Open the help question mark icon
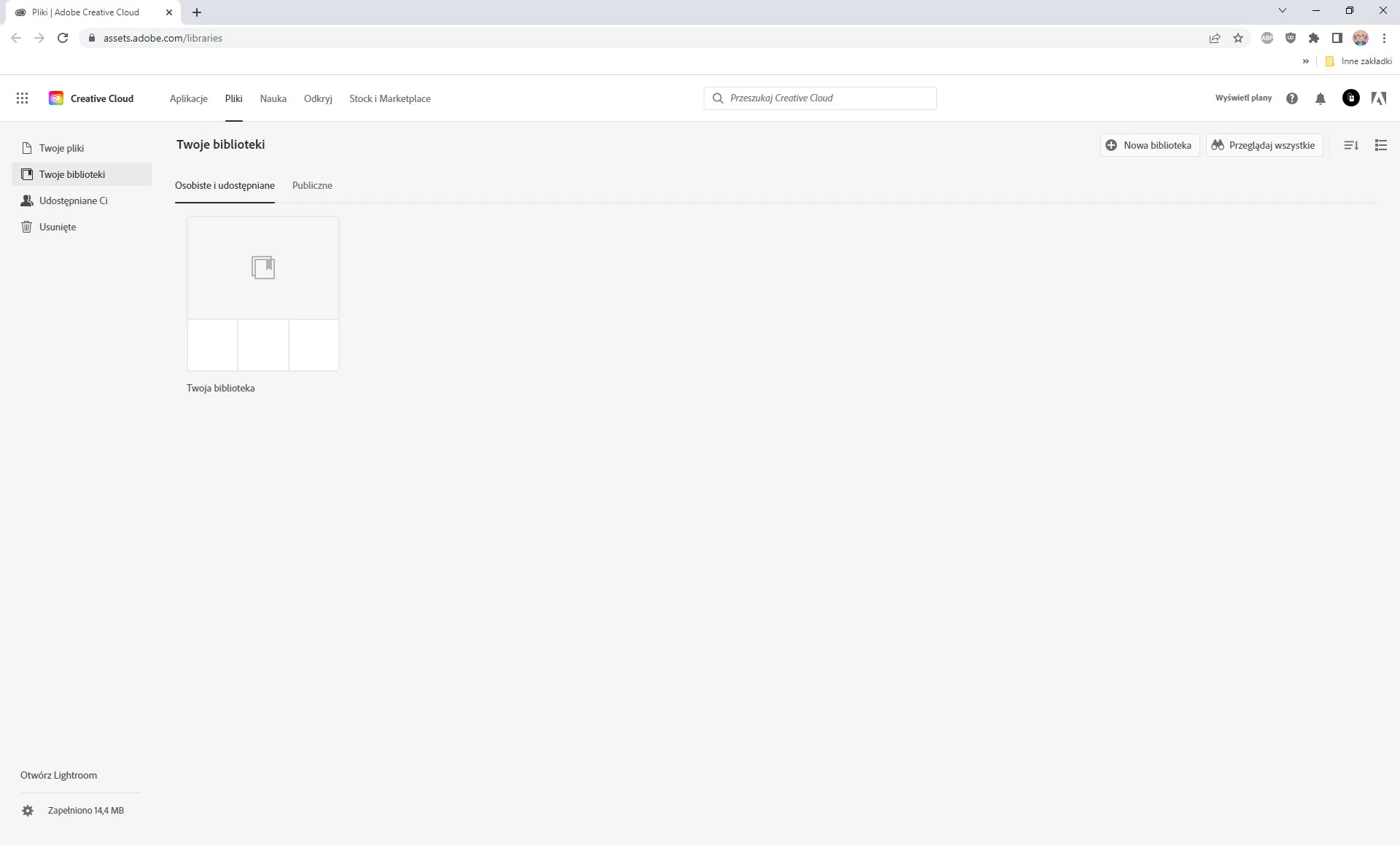This screenshot has height=845, width=1400. coord(1291,98)
